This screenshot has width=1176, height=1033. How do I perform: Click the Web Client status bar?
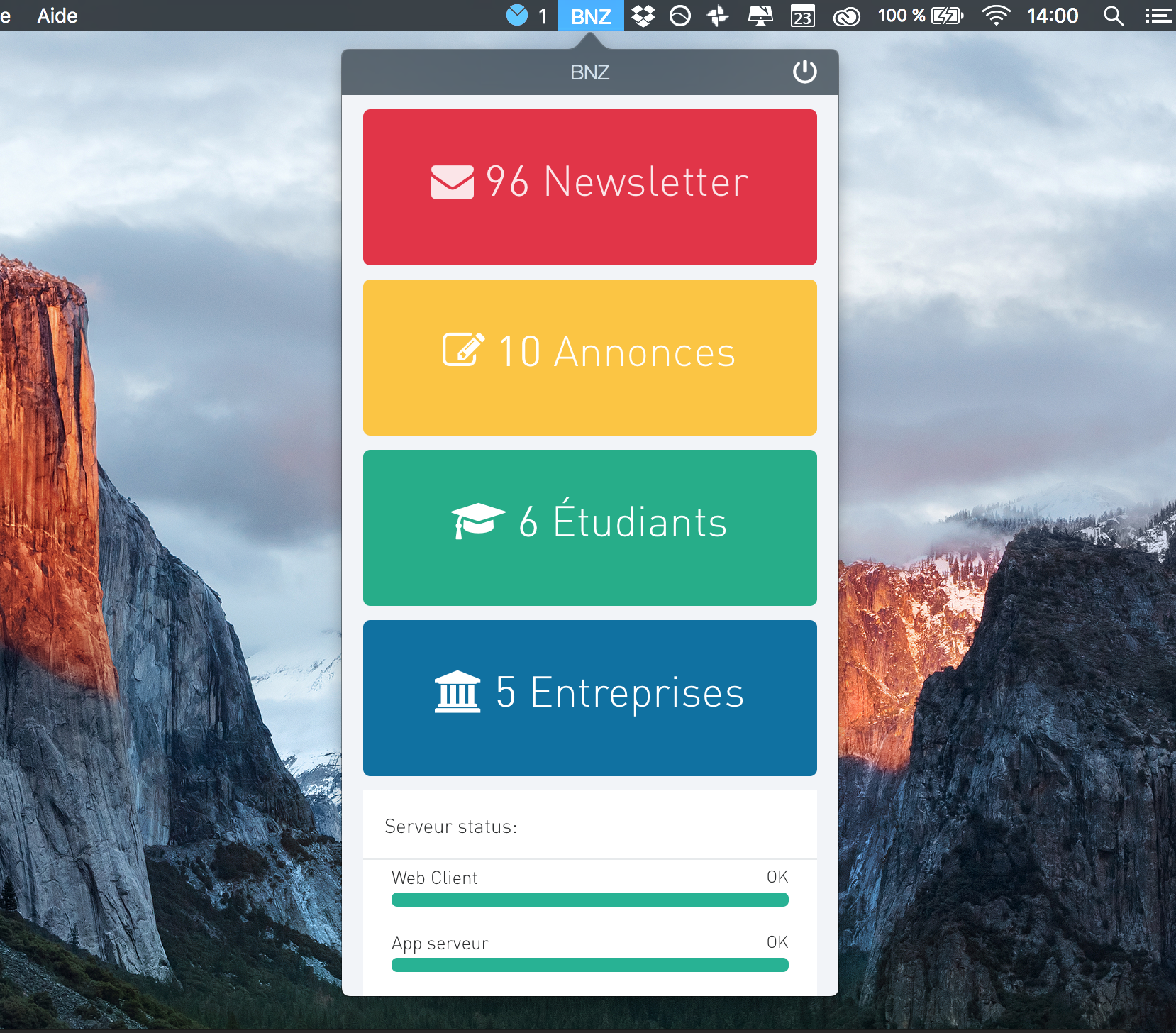[x=589, y=900]
